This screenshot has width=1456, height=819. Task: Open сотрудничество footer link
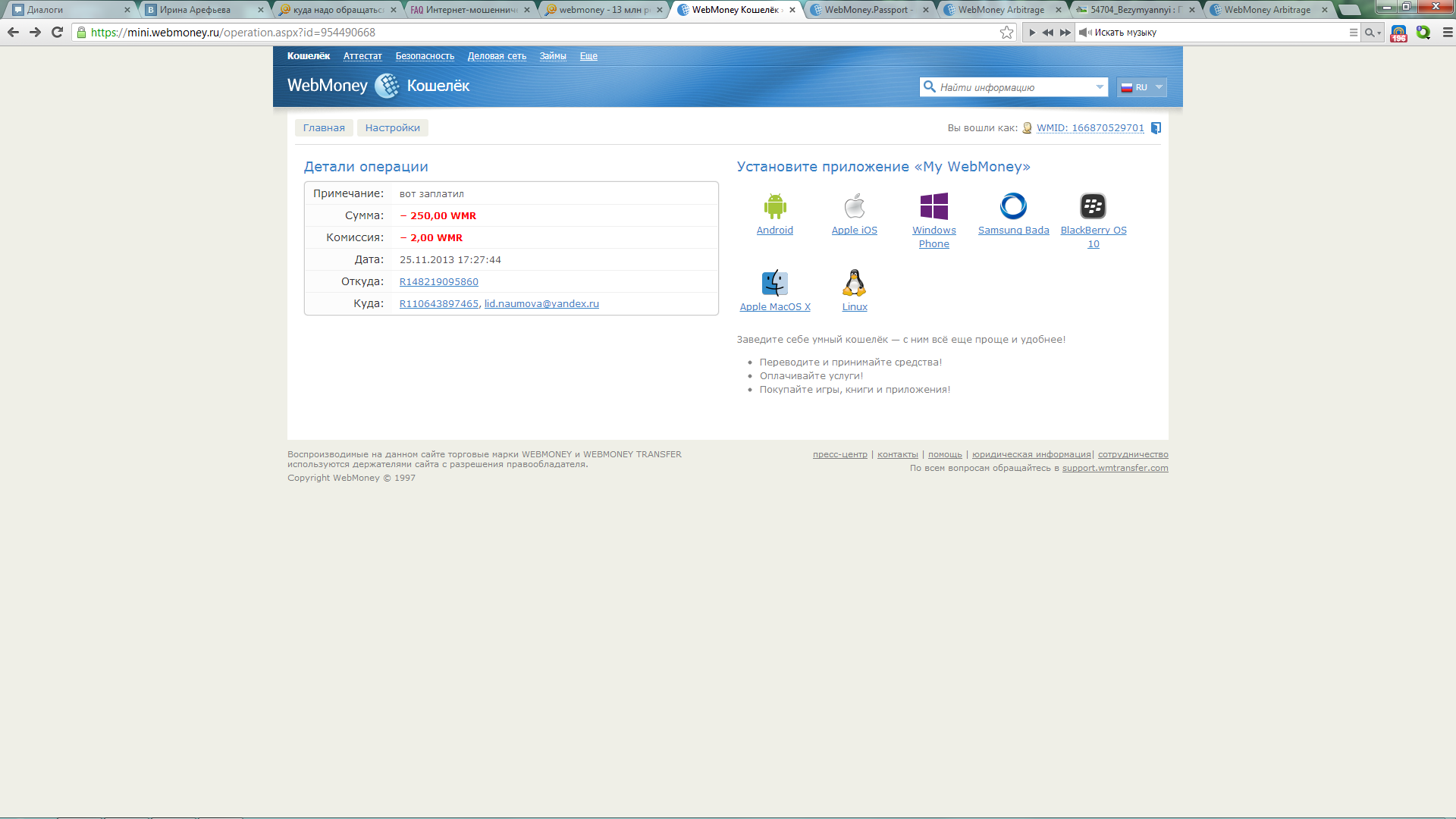coord(1133,455)
